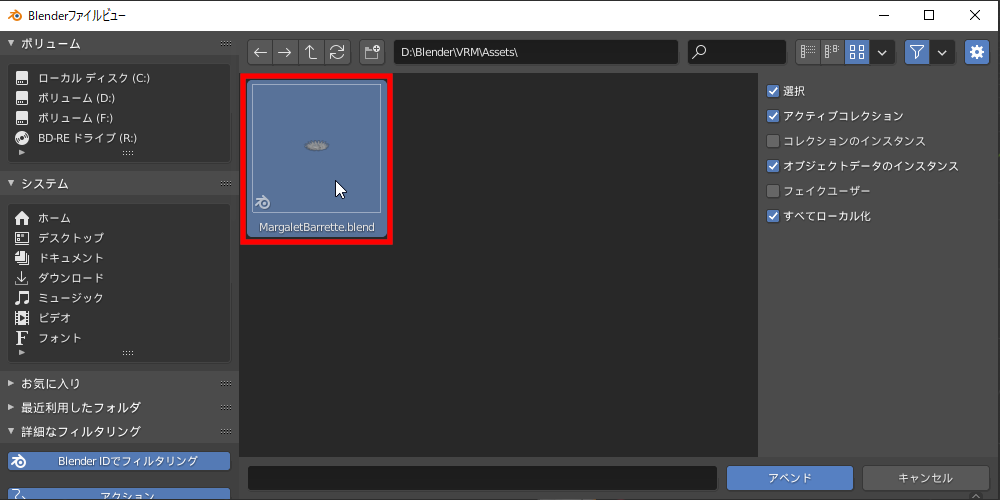
Task: Go to ドキュメント folder
Action: [x=119, y=258]
